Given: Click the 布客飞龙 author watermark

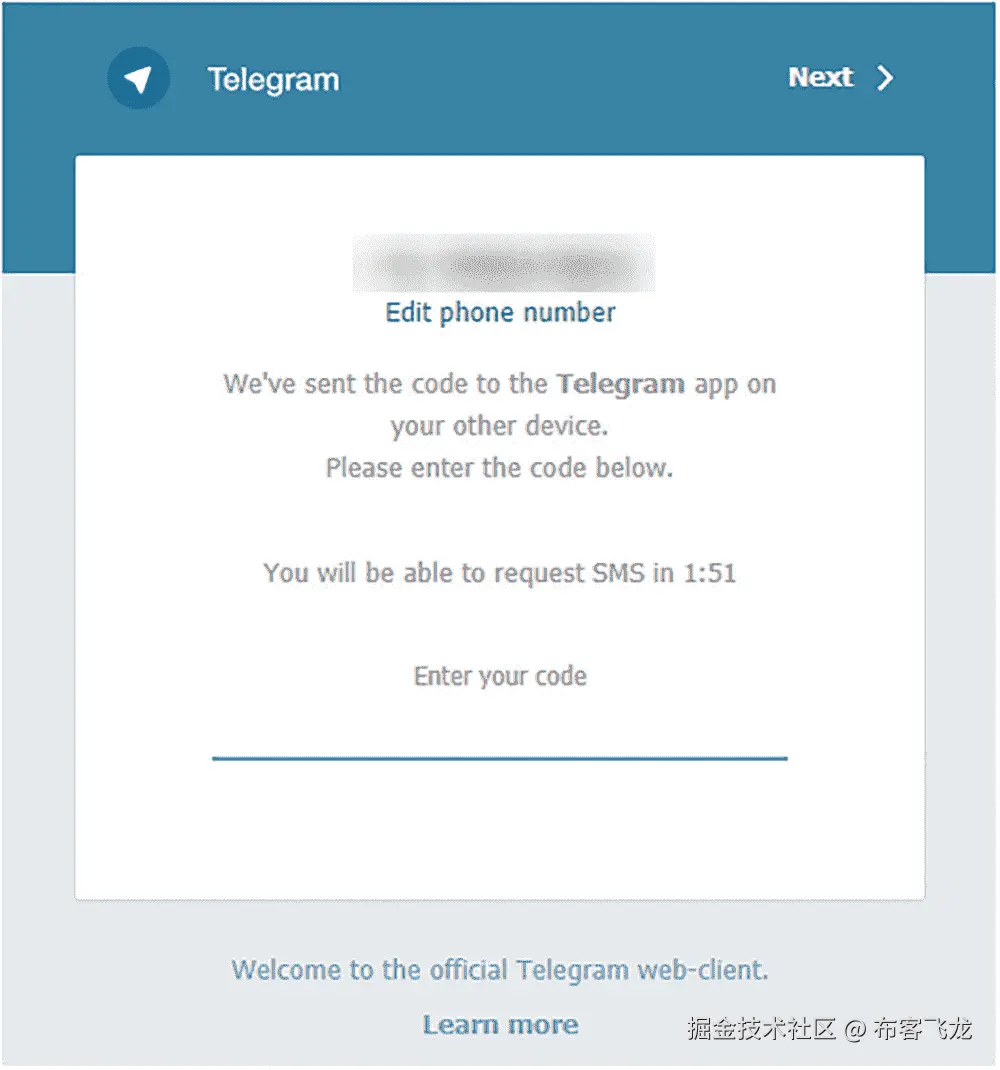Looking at the screenshot, I should [x=923, y=1028].
